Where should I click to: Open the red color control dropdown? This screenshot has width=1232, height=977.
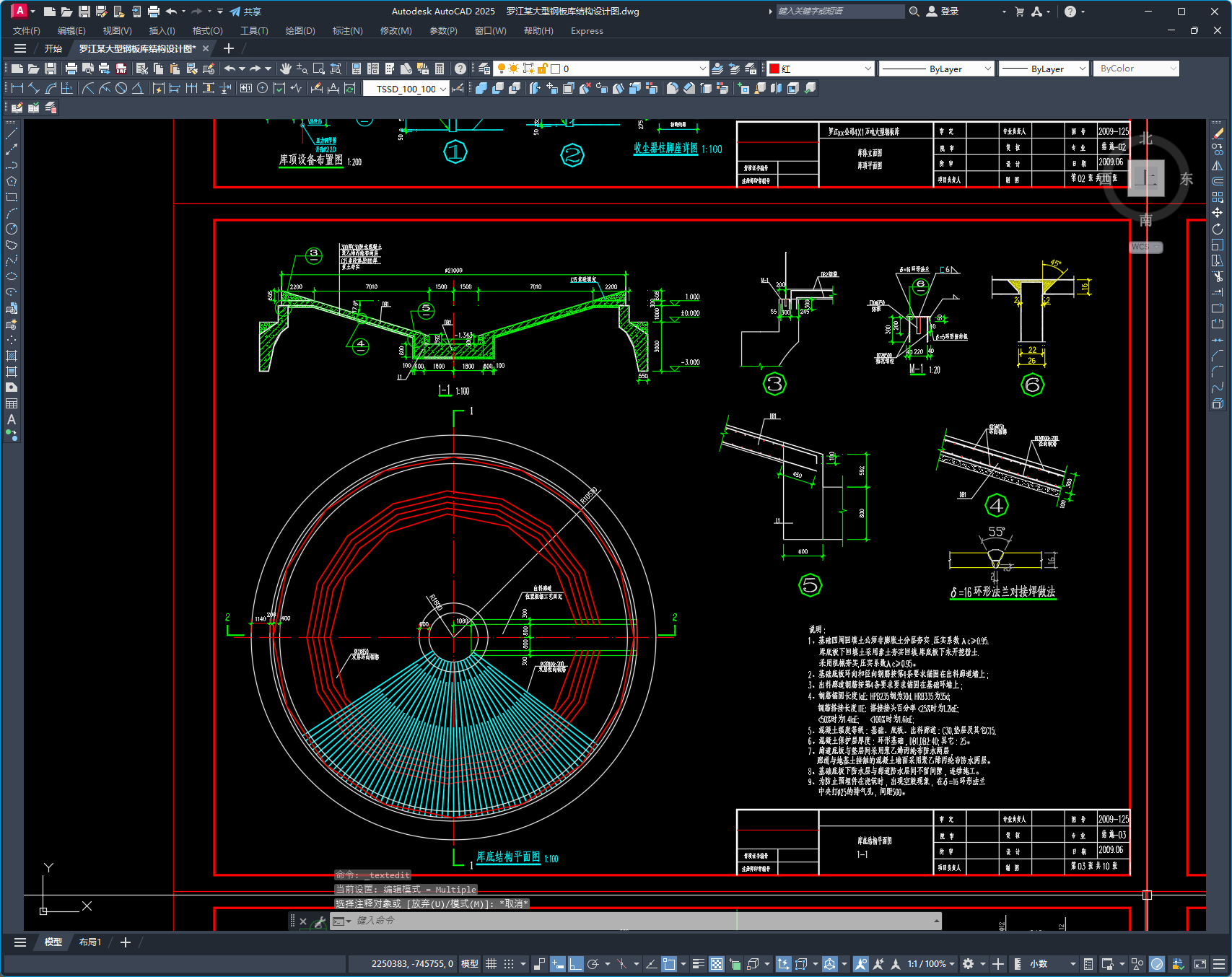[x=868, y=69]
